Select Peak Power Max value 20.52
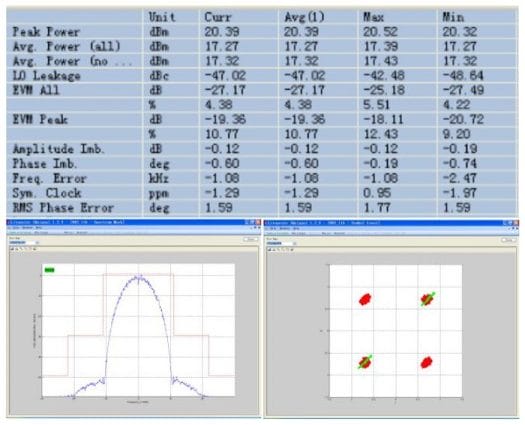The image size is (525, 425). coord(380,32)
